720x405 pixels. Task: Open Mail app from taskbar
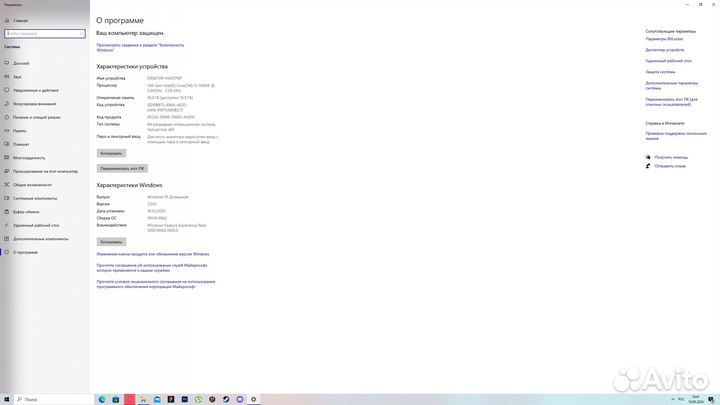pos(157,399)
